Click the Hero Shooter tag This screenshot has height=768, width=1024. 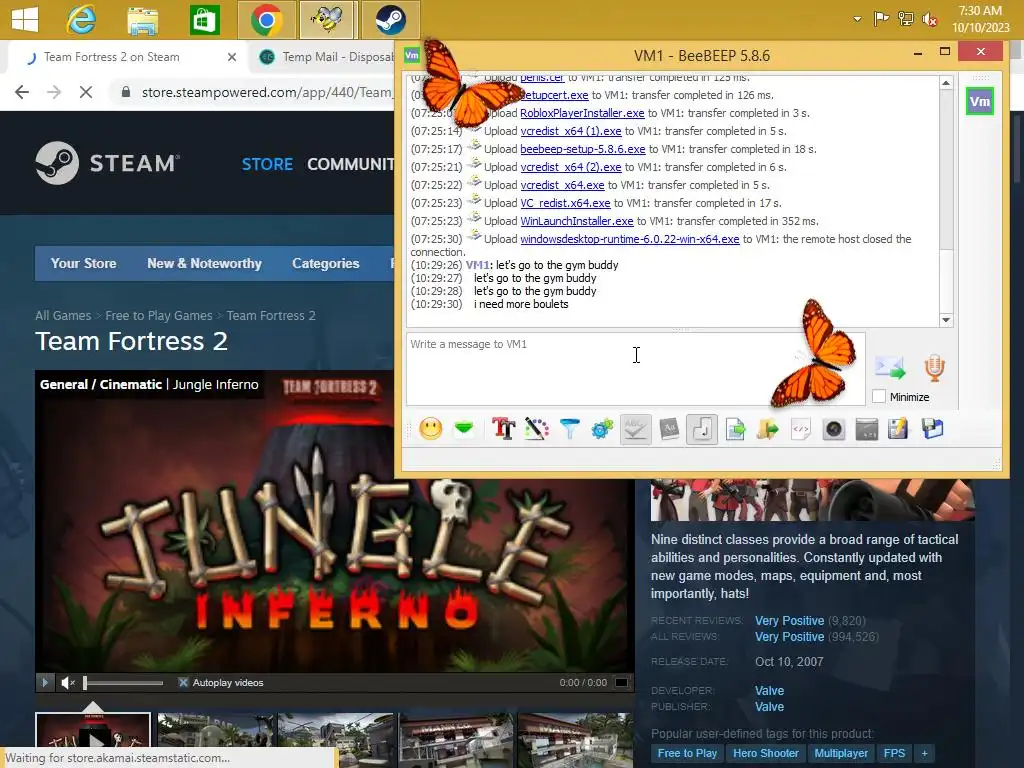[765, 753]
